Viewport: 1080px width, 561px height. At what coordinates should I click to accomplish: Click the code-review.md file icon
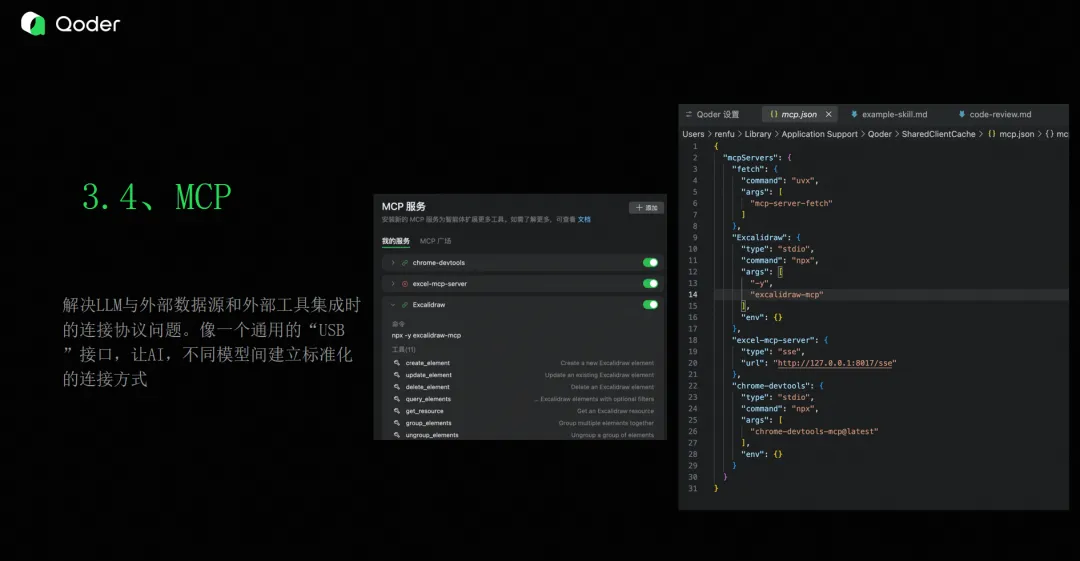[962, 114]
